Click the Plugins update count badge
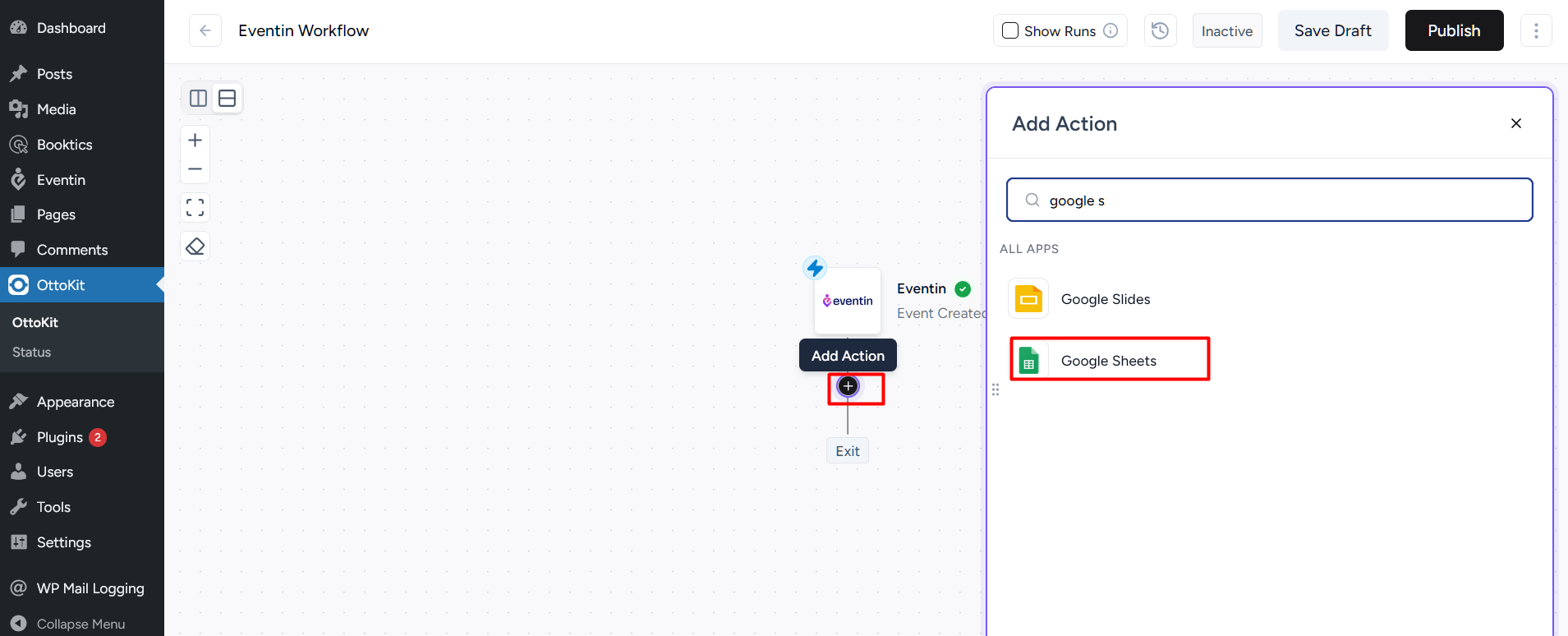 coord(98,437)
